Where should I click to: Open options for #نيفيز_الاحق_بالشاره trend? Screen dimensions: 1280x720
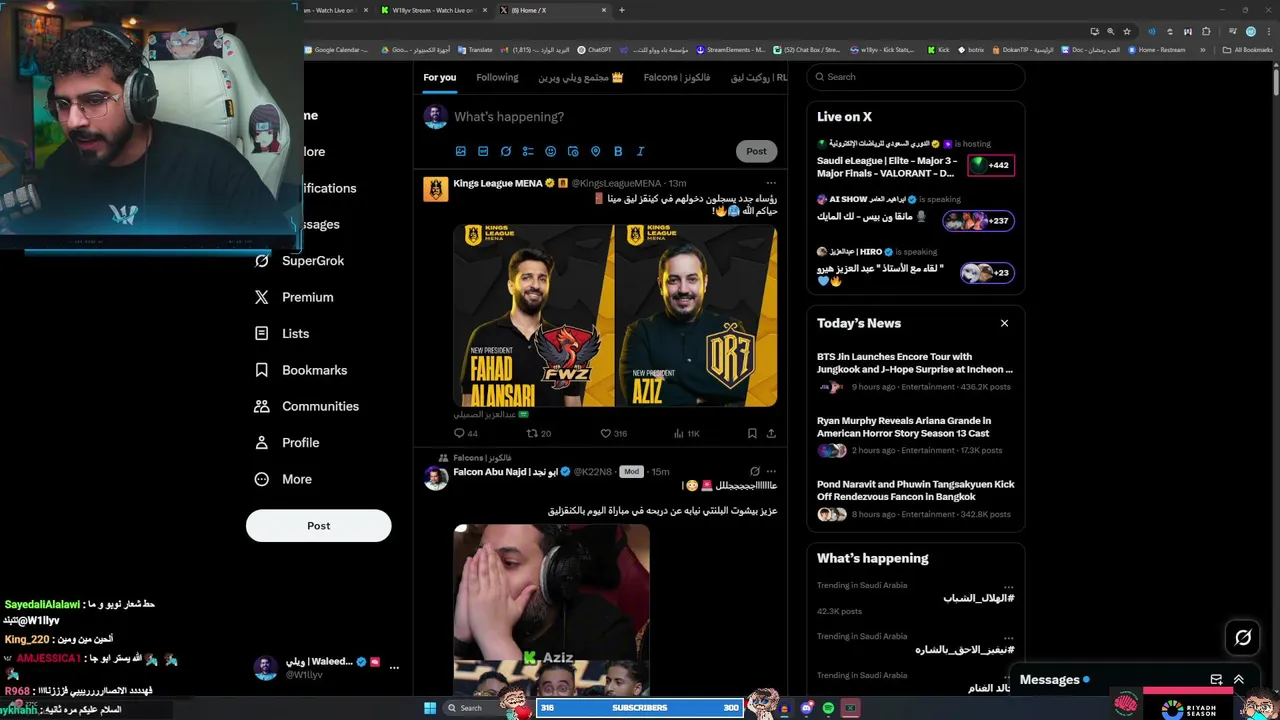pos(1008,637)
